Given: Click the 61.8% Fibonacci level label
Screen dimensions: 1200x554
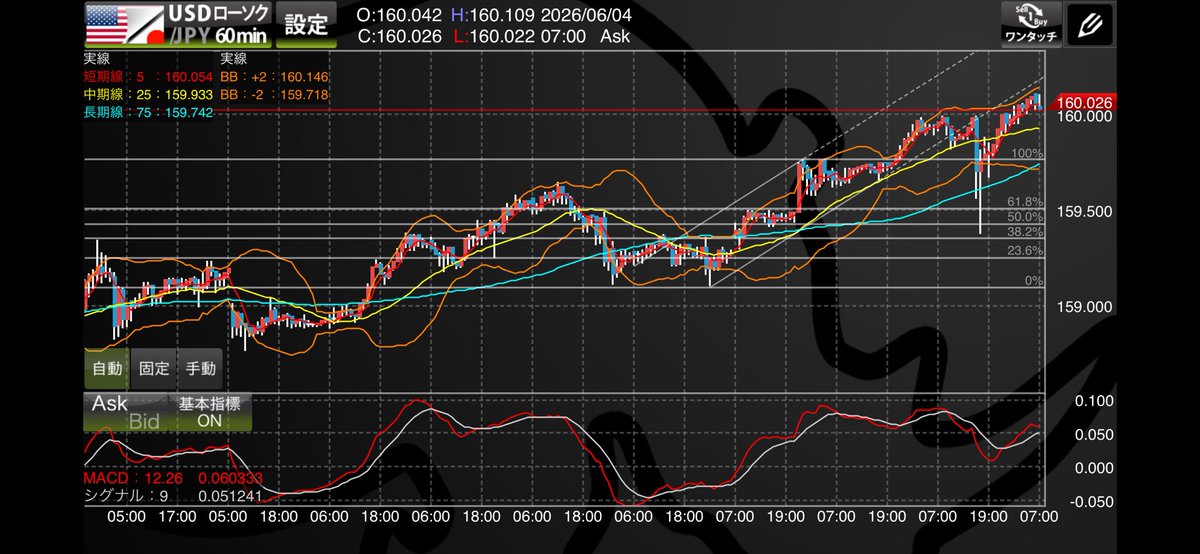Looking at the screenshot, I should click(x=1025, y=202).
